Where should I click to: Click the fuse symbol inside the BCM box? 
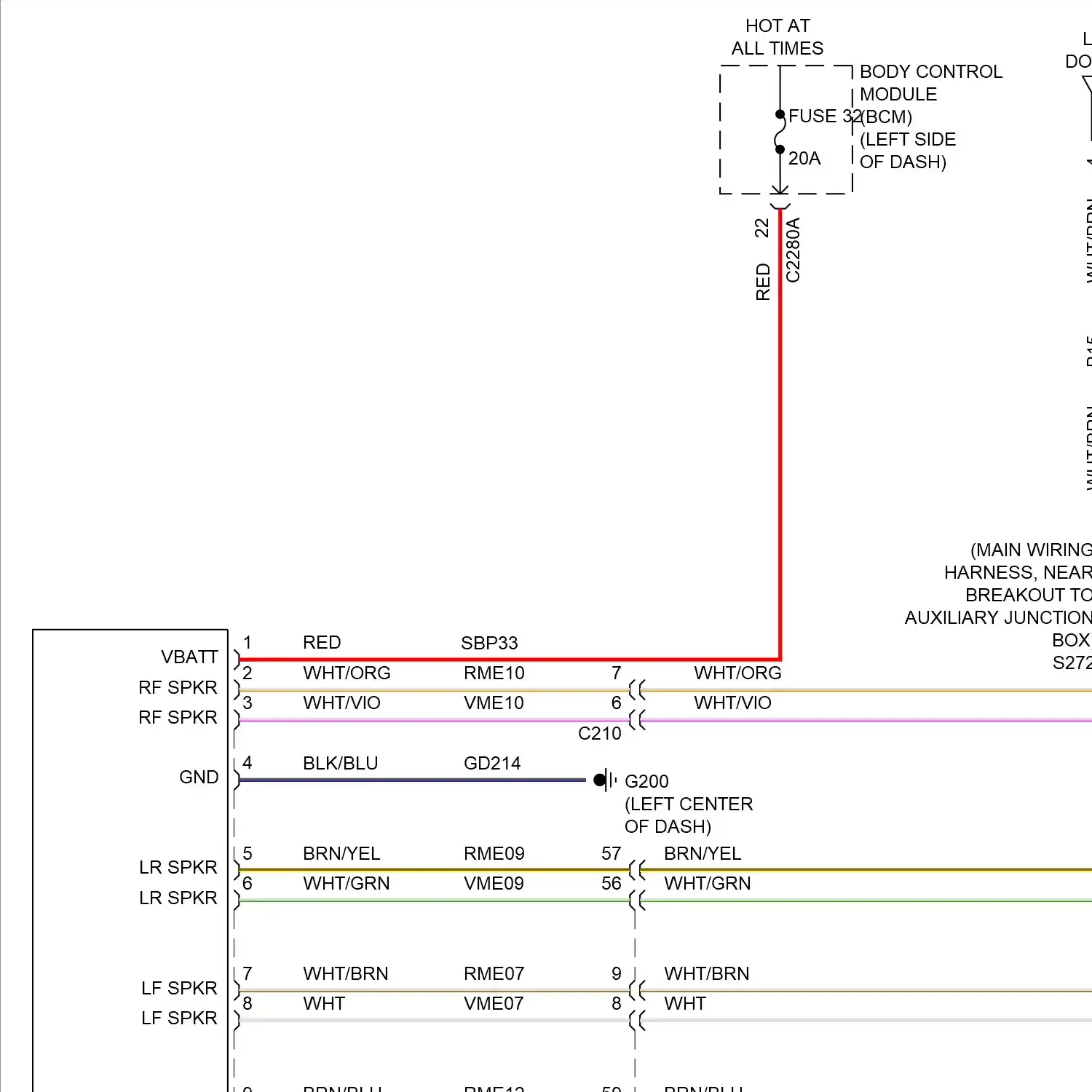(x=780, y=132)
